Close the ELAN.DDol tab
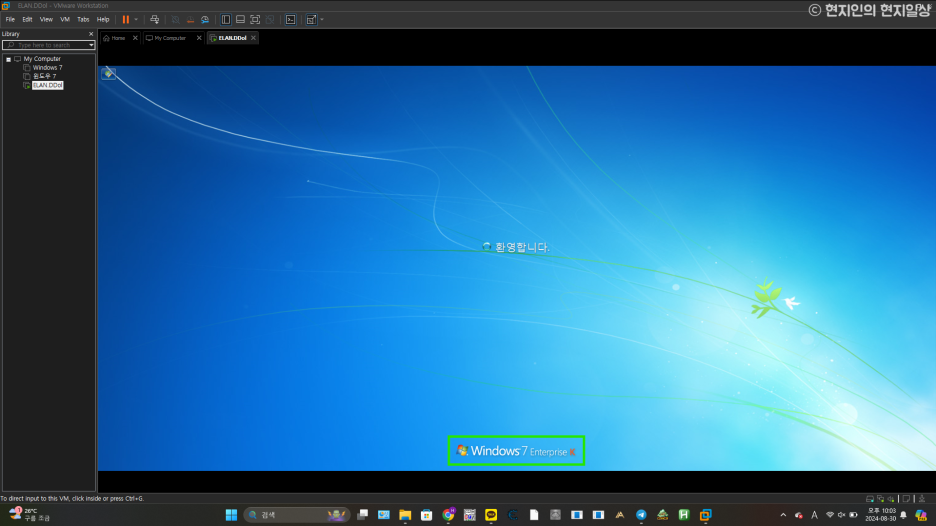Viewport: 936px width, 526px height. [253, 38]
